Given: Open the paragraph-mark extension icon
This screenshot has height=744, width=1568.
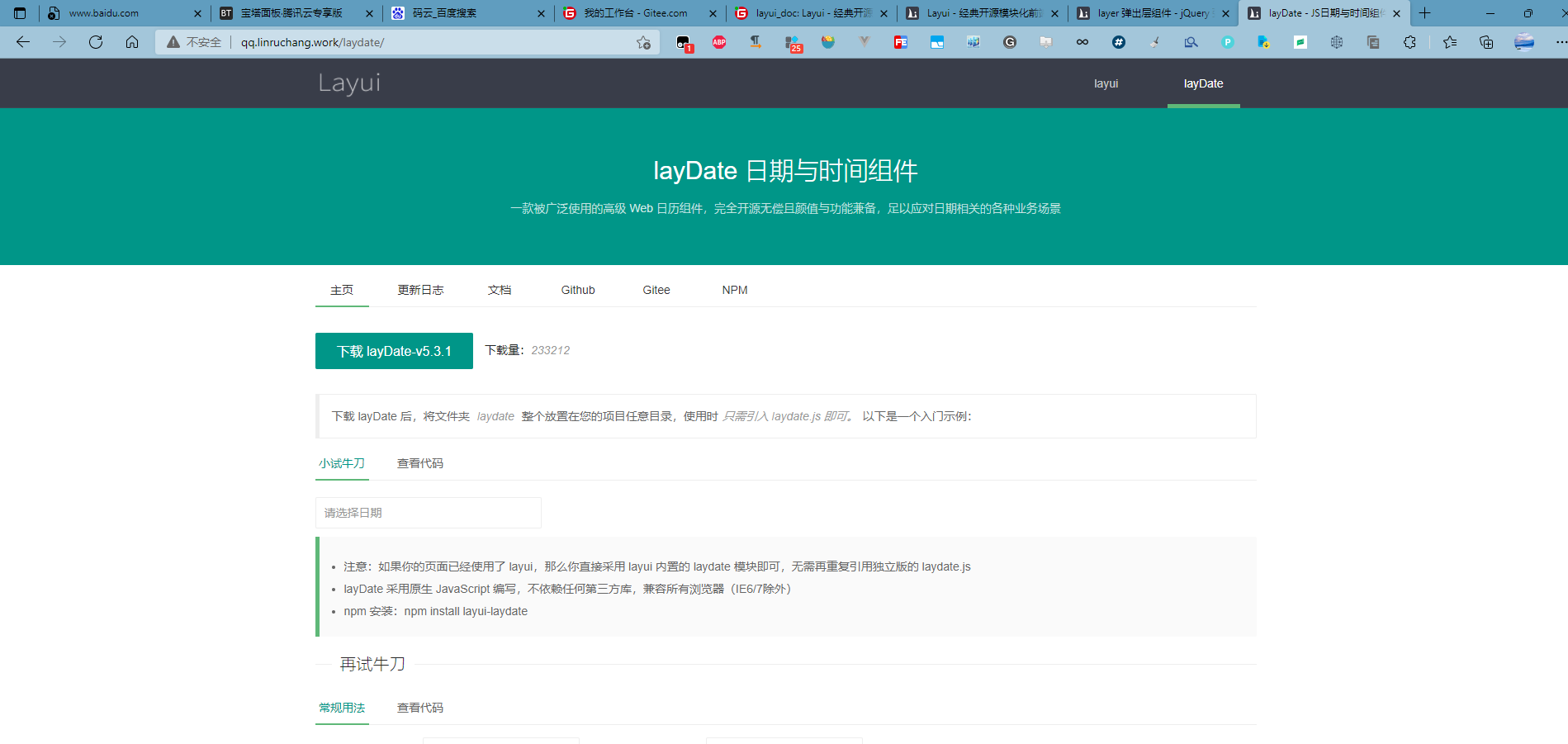Looking at the screenshot, I should [756, 42].
